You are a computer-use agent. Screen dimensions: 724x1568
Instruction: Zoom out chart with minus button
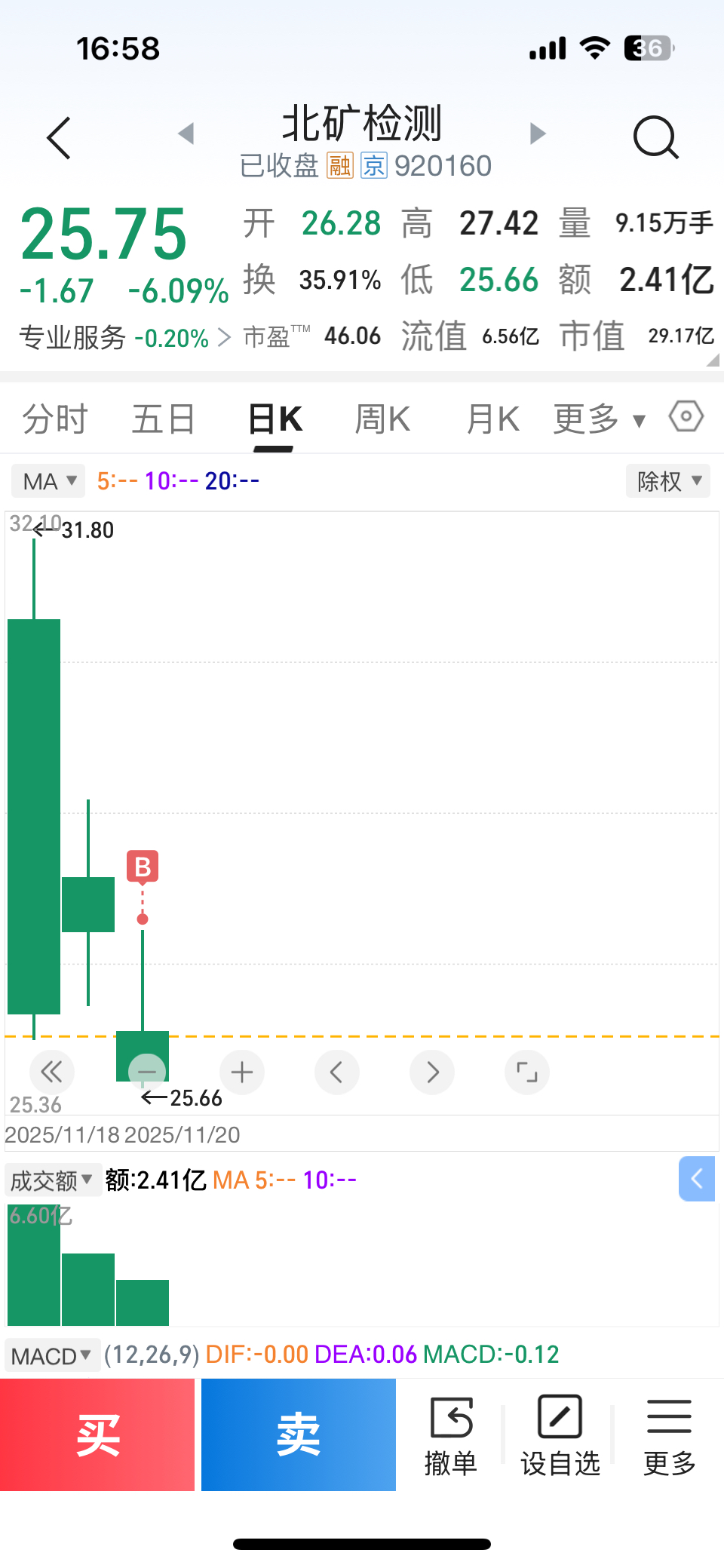[x=147, y=1072]
